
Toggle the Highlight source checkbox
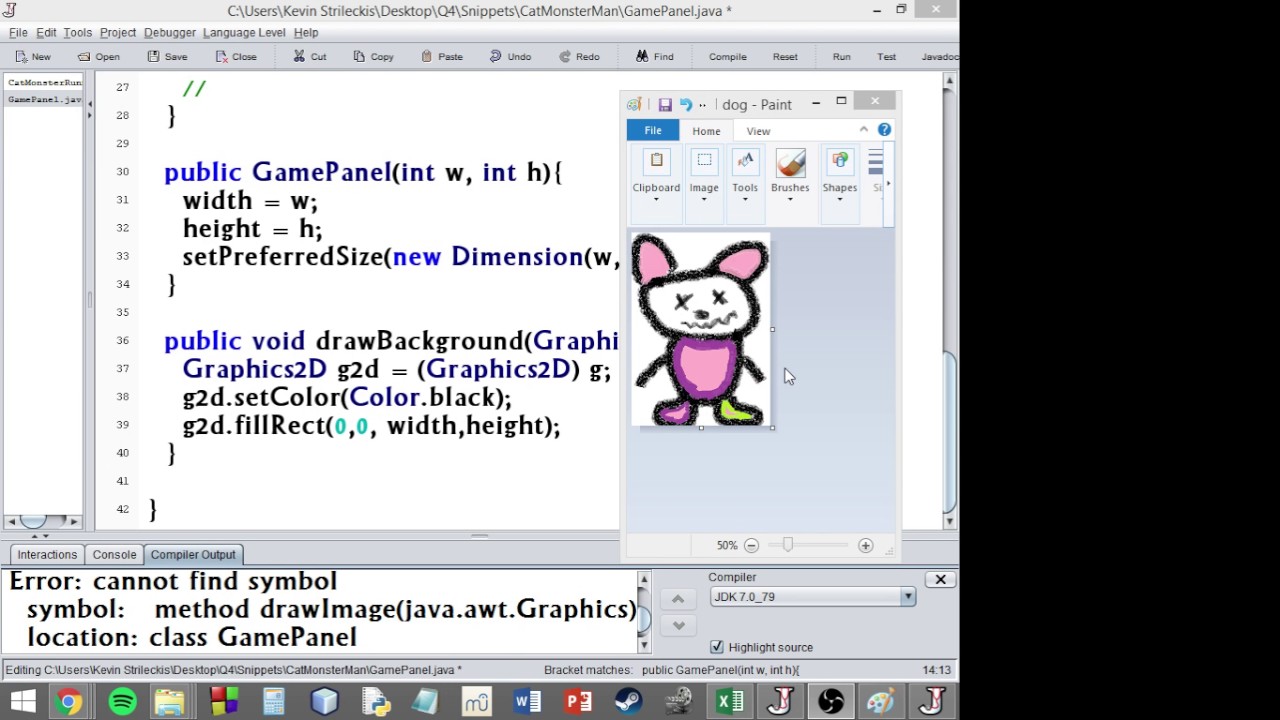pos(716,647)
